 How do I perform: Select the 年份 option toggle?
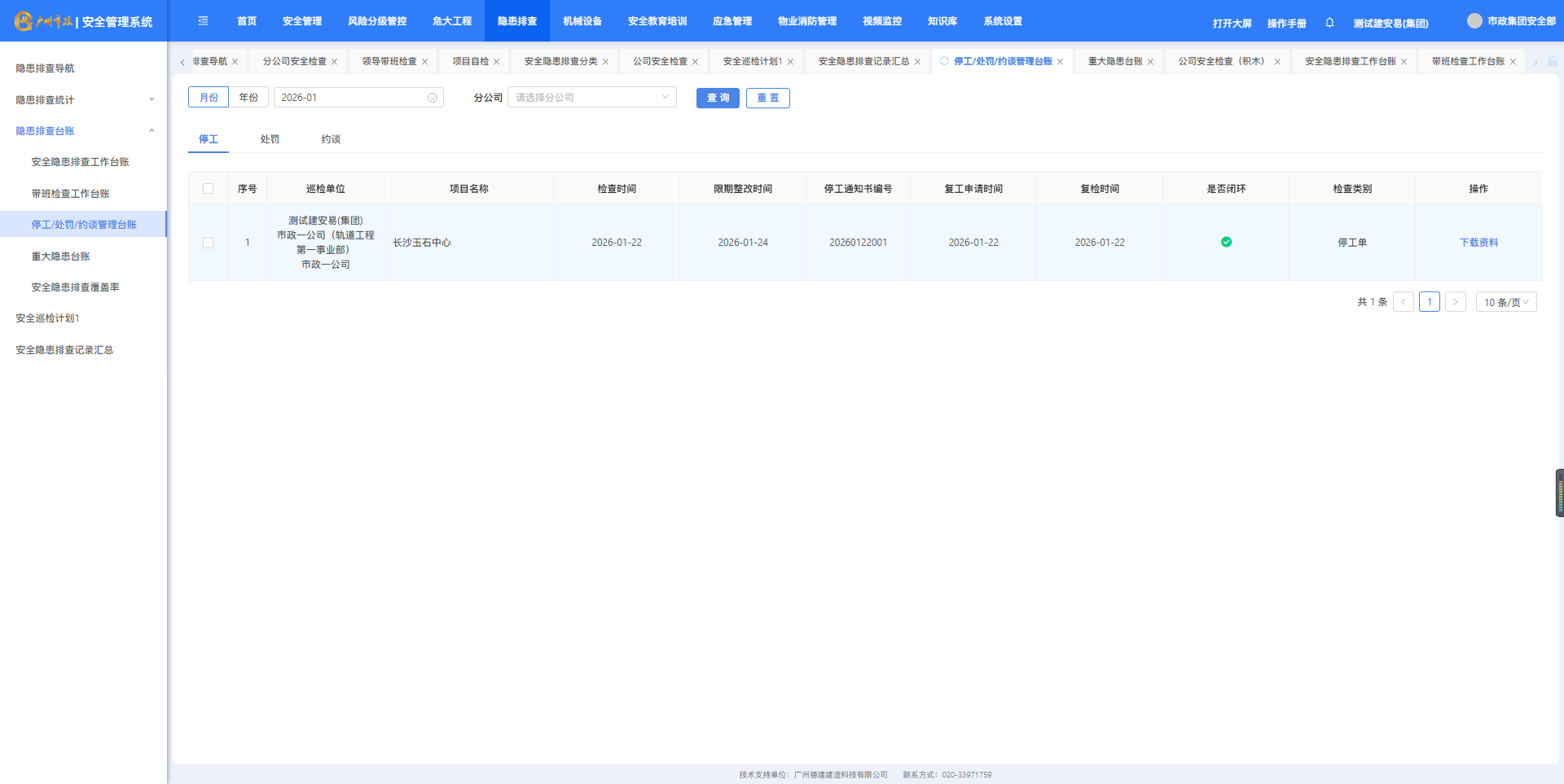point(248,98)
